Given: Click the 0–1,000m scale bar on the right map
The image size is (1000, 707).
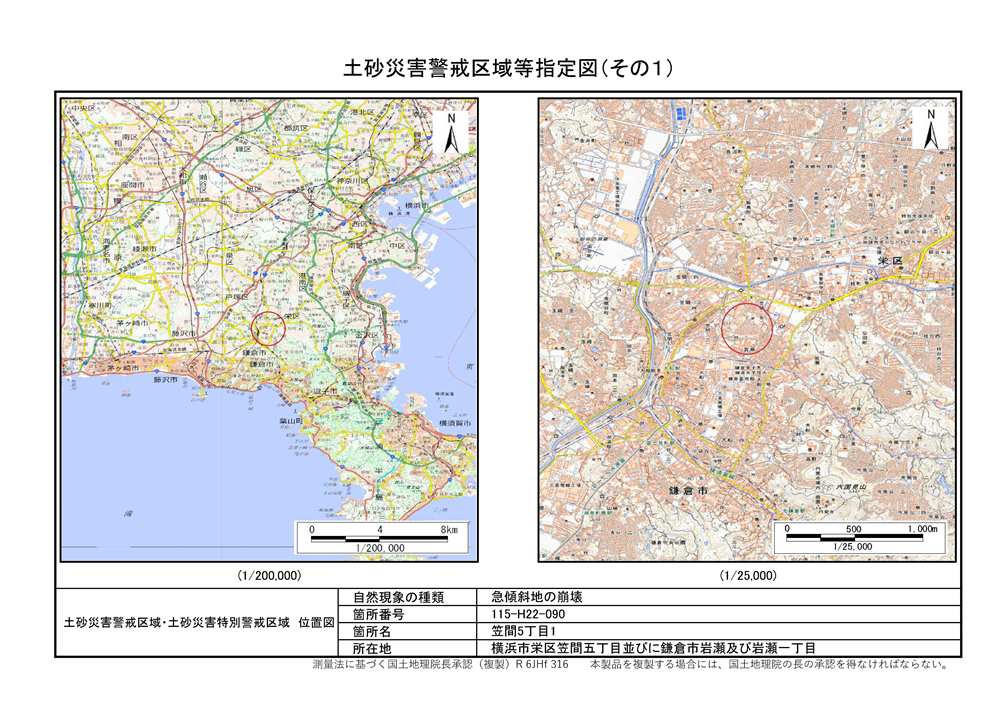Looking at the screenshot, I should [862, 538].
